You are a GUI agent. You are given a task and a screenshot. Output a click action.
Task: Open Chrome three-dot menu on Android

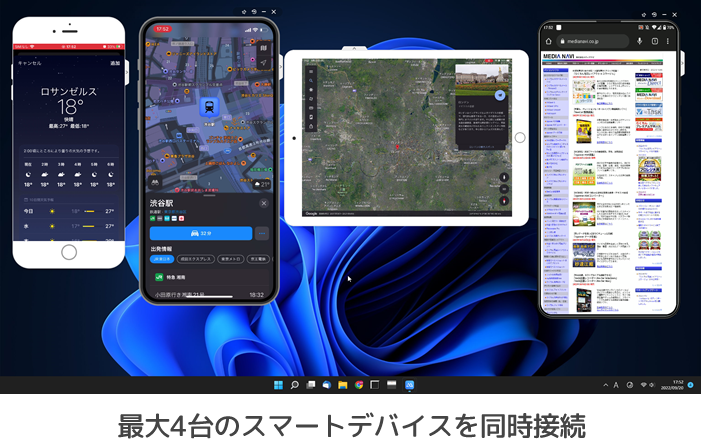tap(668, 40)
